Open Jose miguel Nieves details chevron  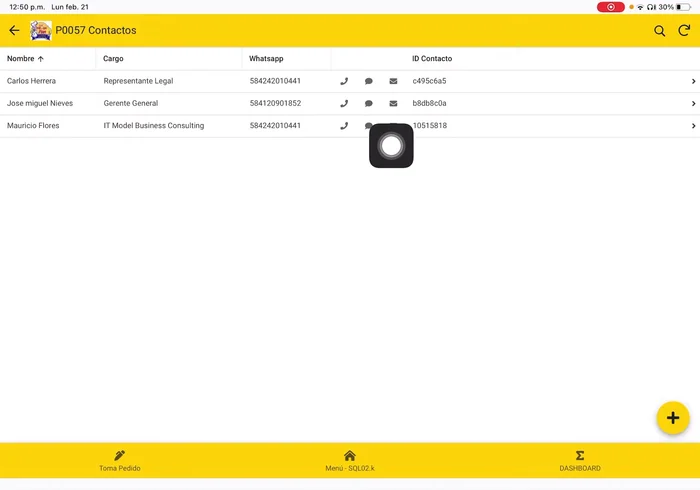click(693, 104)
